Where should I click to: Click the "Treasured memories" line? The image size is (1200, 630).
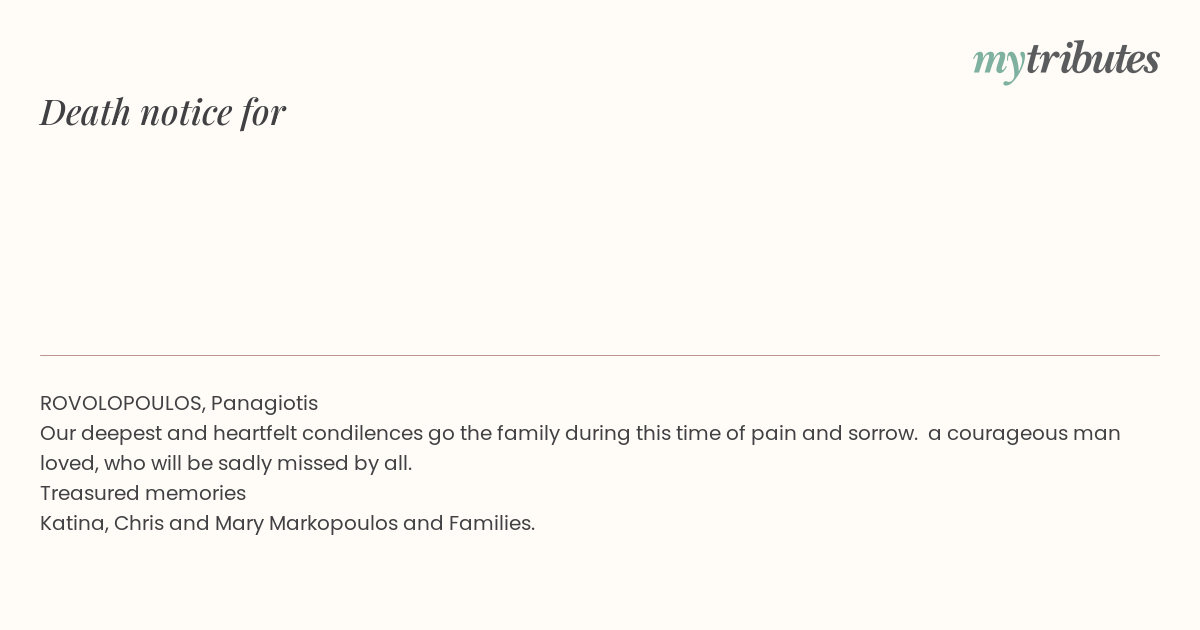click(x=143, y=493)
